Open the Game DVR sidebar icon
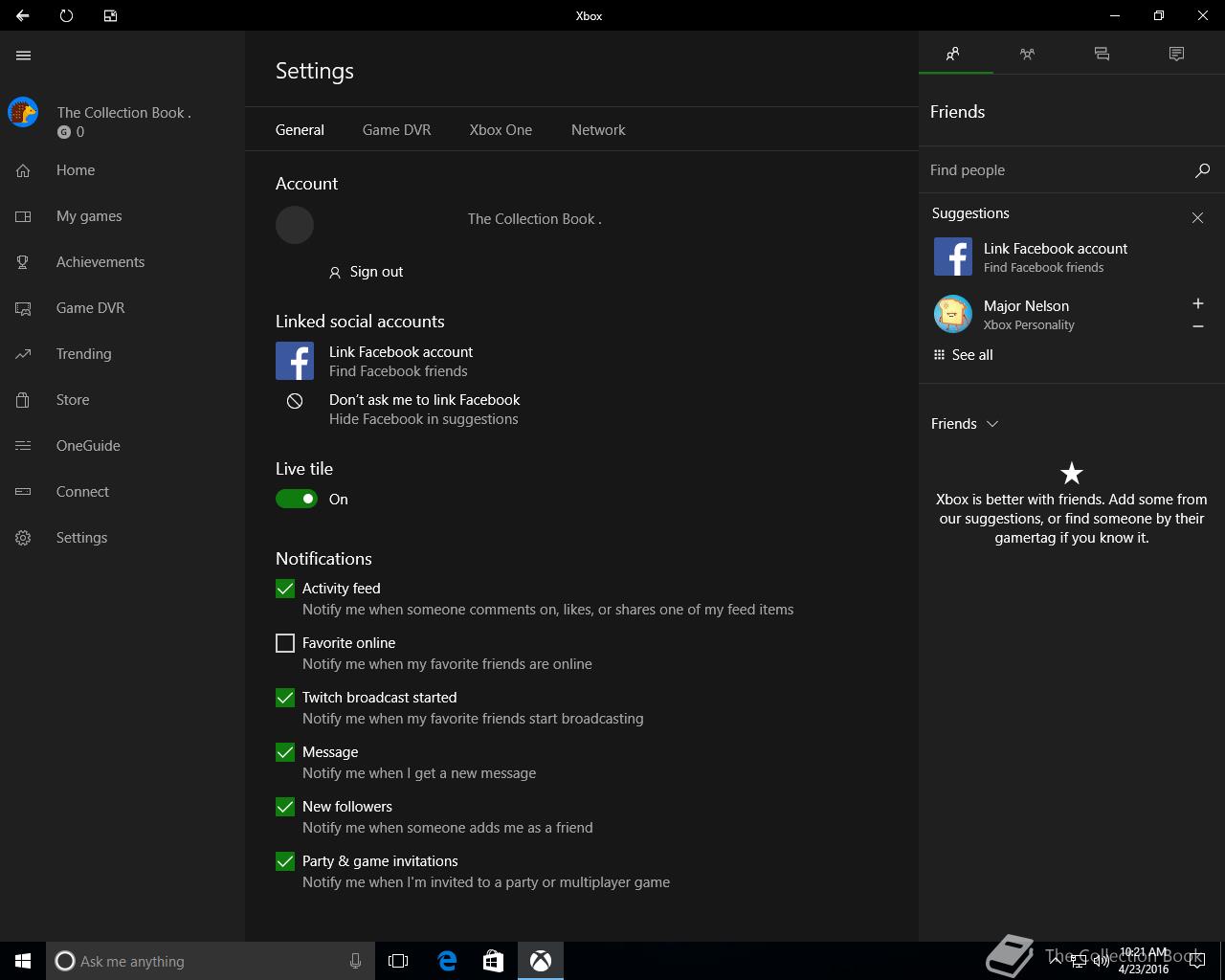The width and height of the screenshot is (1225, 980). (x=23, y=308)
